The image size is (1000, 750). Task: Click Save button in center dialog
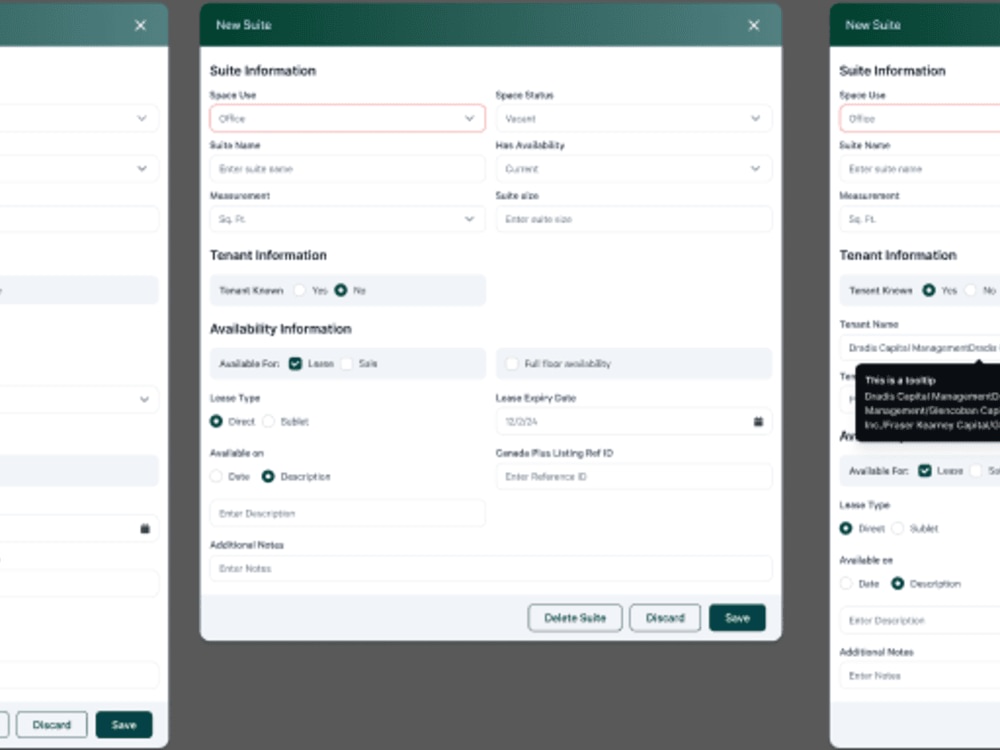click(737, 618)
